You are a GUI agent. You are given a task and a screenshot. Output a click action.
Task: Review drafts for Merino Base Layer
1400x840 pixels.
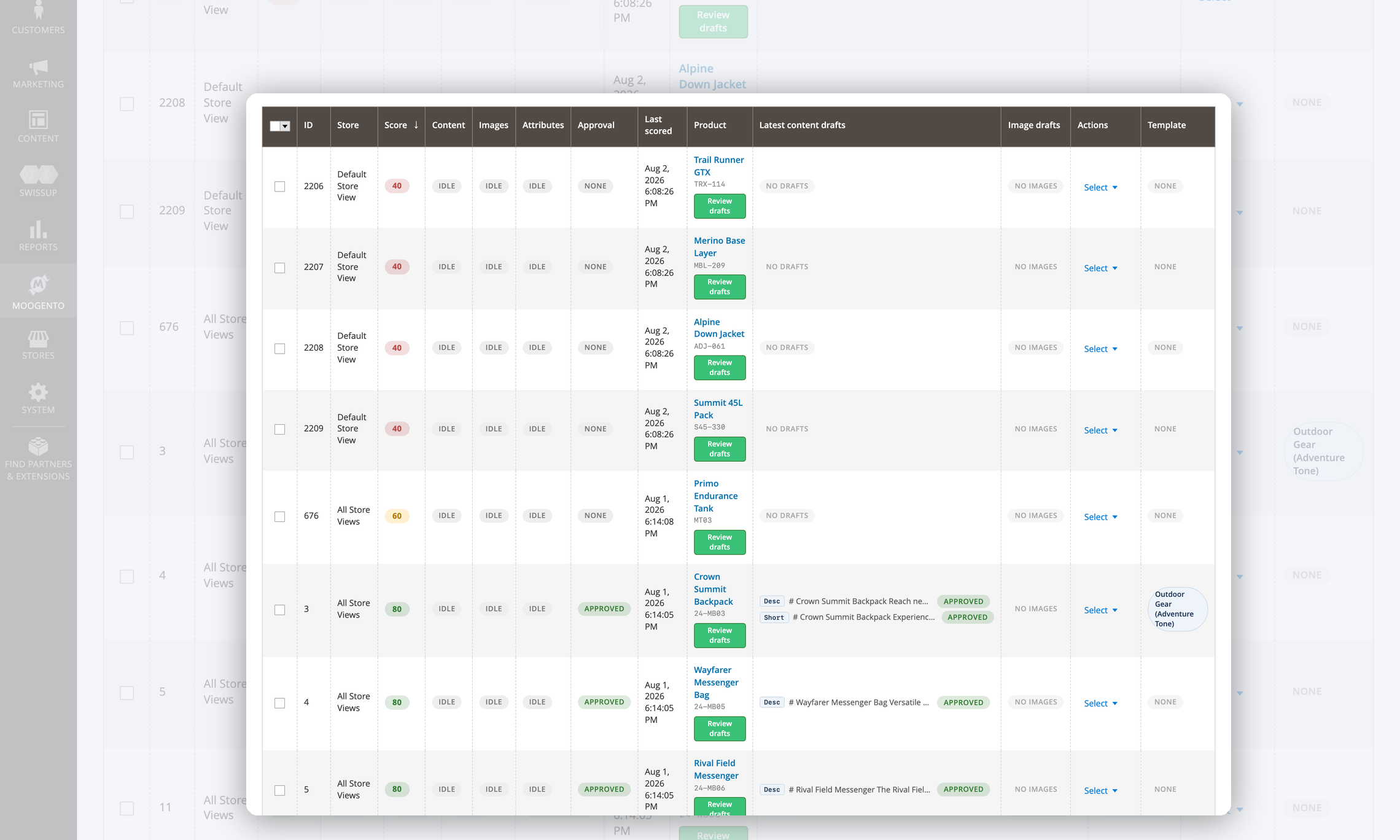coord(720,287)
